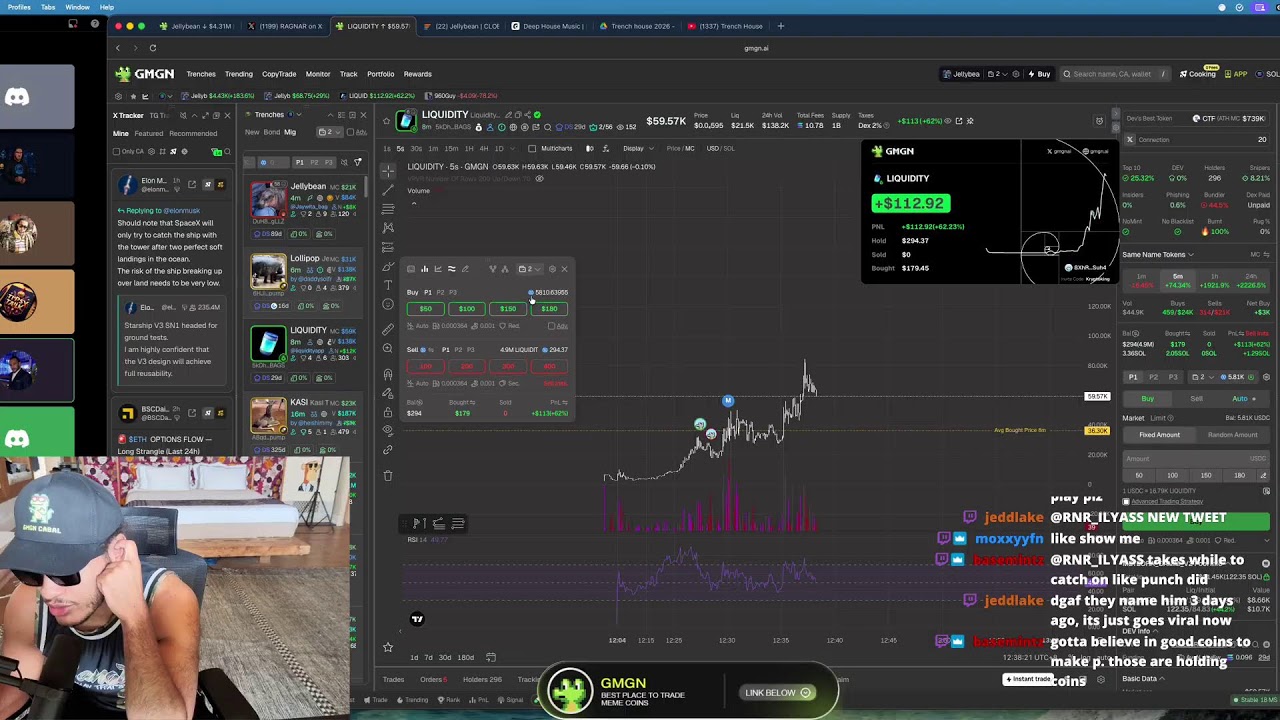The width and height of the screenshot is (1280, 720).
Task: Open the KASI token card
Action: pos(307,426)
